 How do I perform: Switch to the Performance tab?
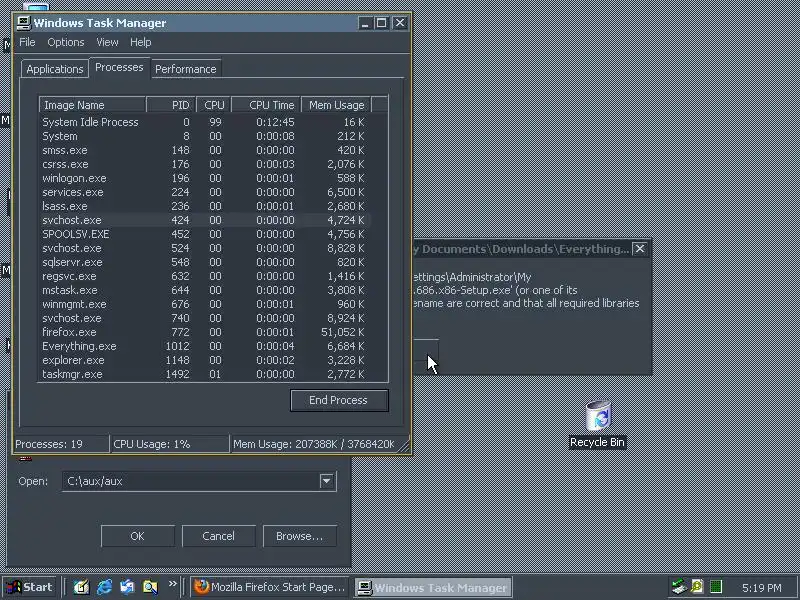tap(186, 69)
